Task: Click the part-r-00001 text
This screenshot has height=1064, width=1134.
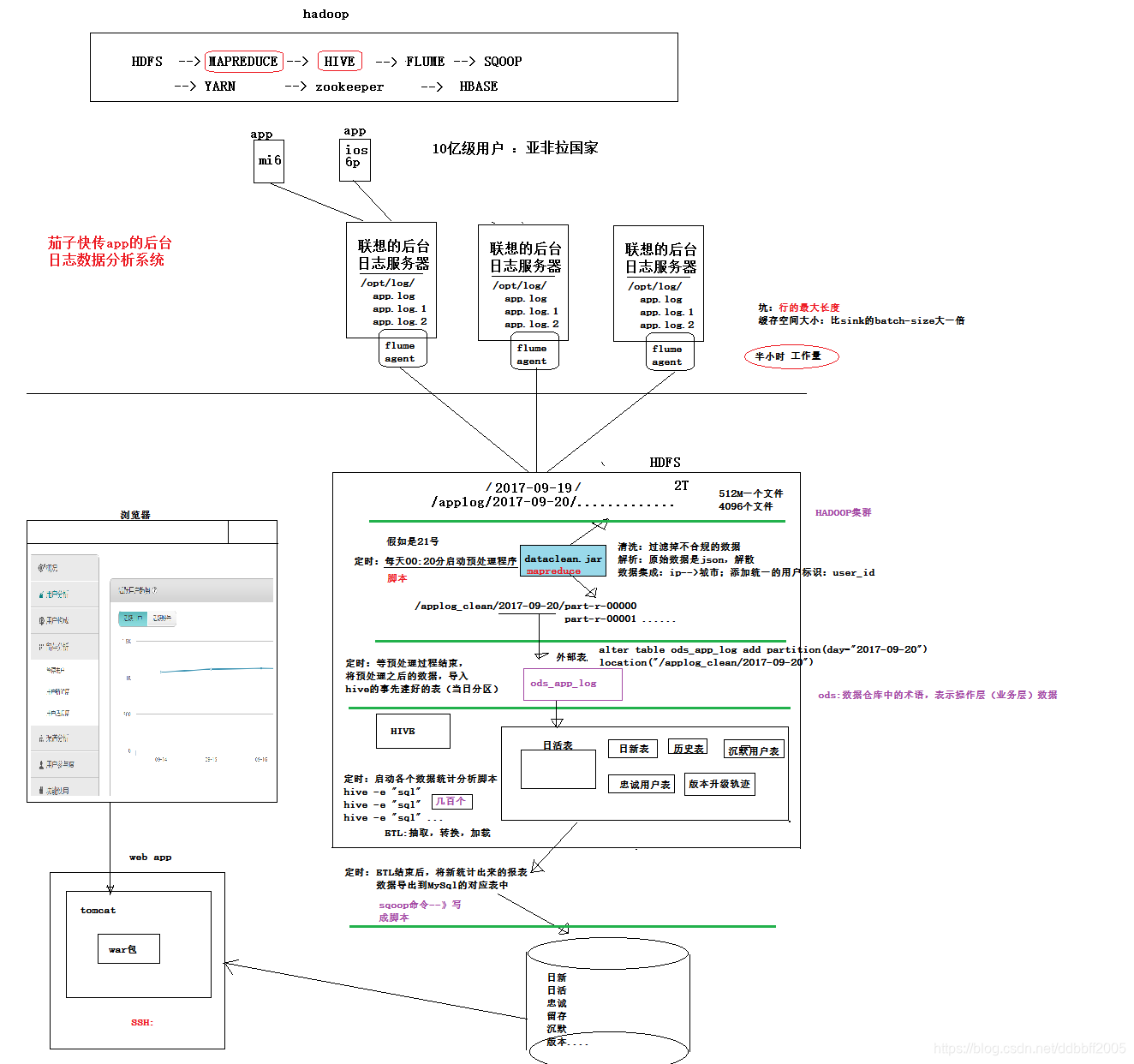Action: (x=600, y=619)
